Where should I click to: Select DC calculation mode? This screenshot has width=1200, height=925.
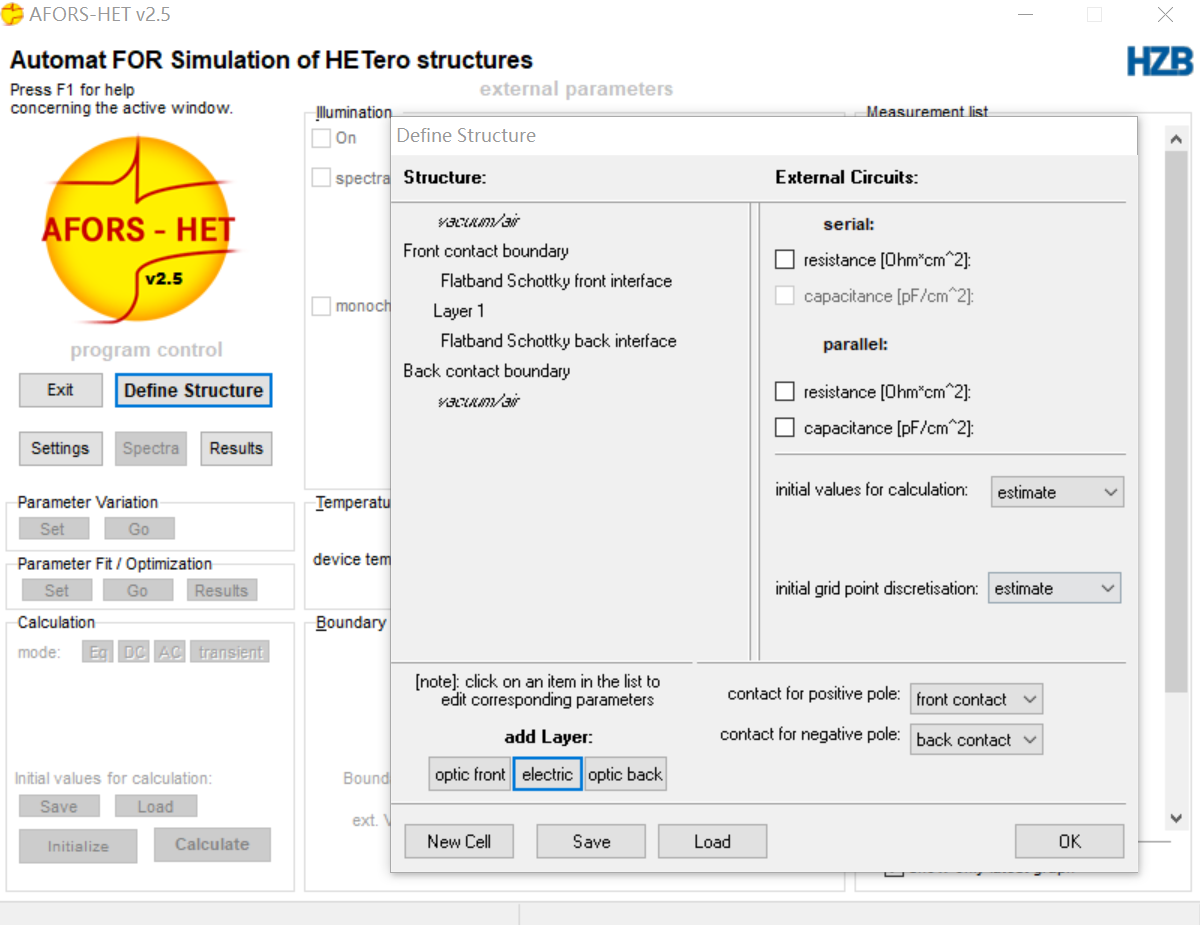[133, 652]
